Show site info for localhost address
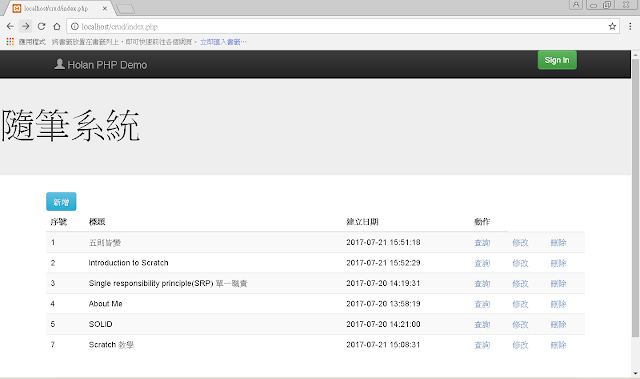Image resolution: width=640 pixels, height=379 pixels. point(74,27)
